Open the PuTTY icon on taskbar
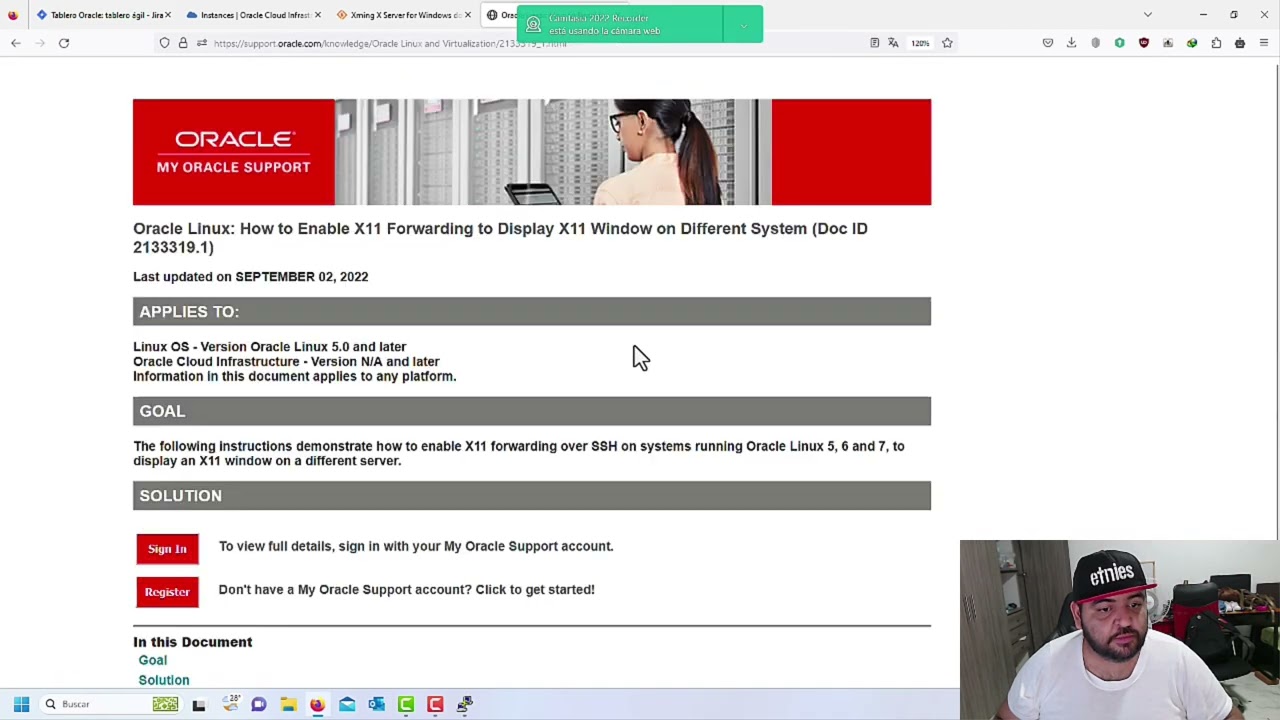This screenshot has height=720, width=1280. click(465, 704)
